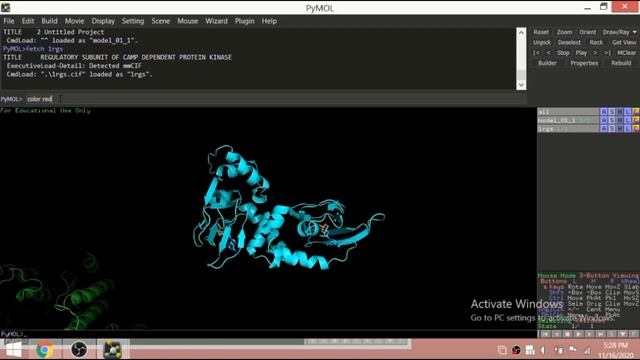Click the MClear button
Screen dimensions: 640x360
point(627,53)
